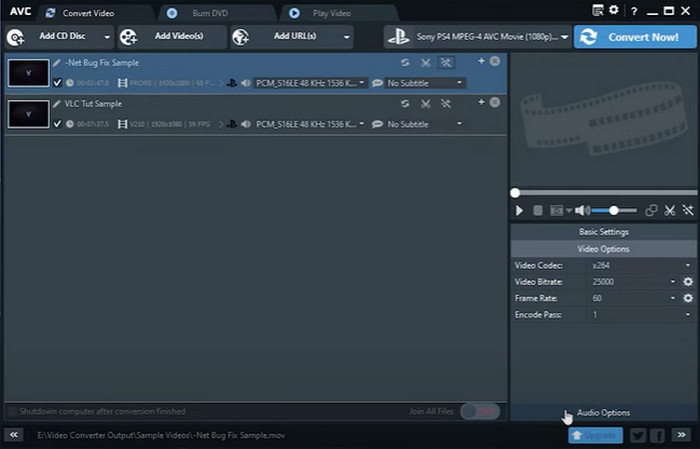Open the Encode Pass dropdown
Screen dimensions: 700x449
[641, 315]
